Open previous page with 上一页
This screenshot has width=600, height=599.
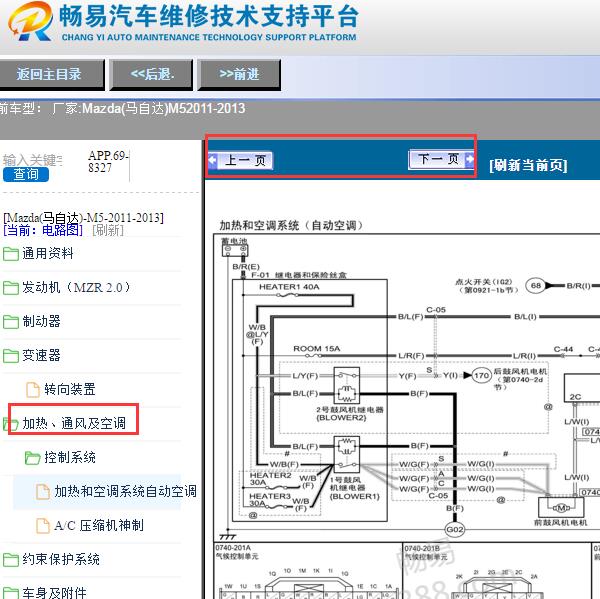click(x=241, y=160)
